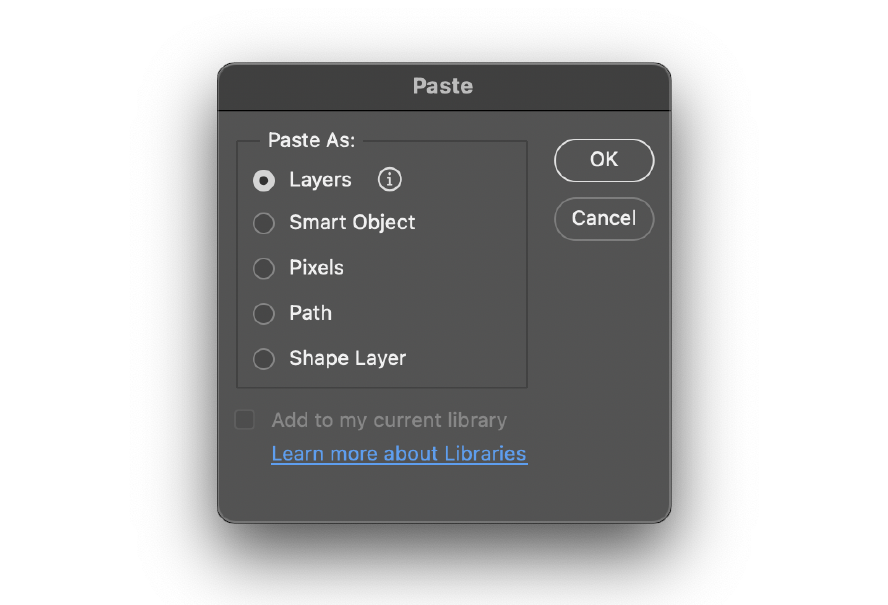This screenshot has width=888, height=605.
Task: Click the Smart Object option label text
Action: [352, 223]
